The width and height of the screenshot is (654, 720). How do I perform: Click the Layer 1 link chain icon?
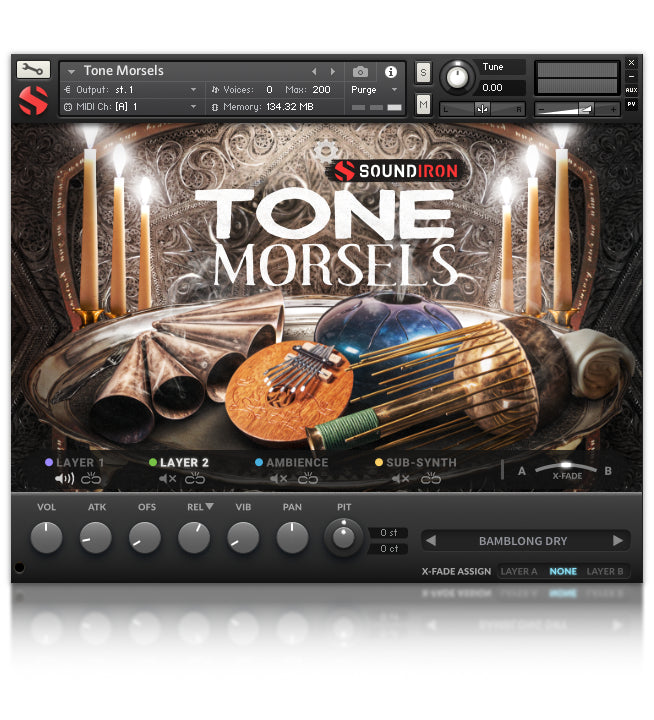[x=92, y=479]
